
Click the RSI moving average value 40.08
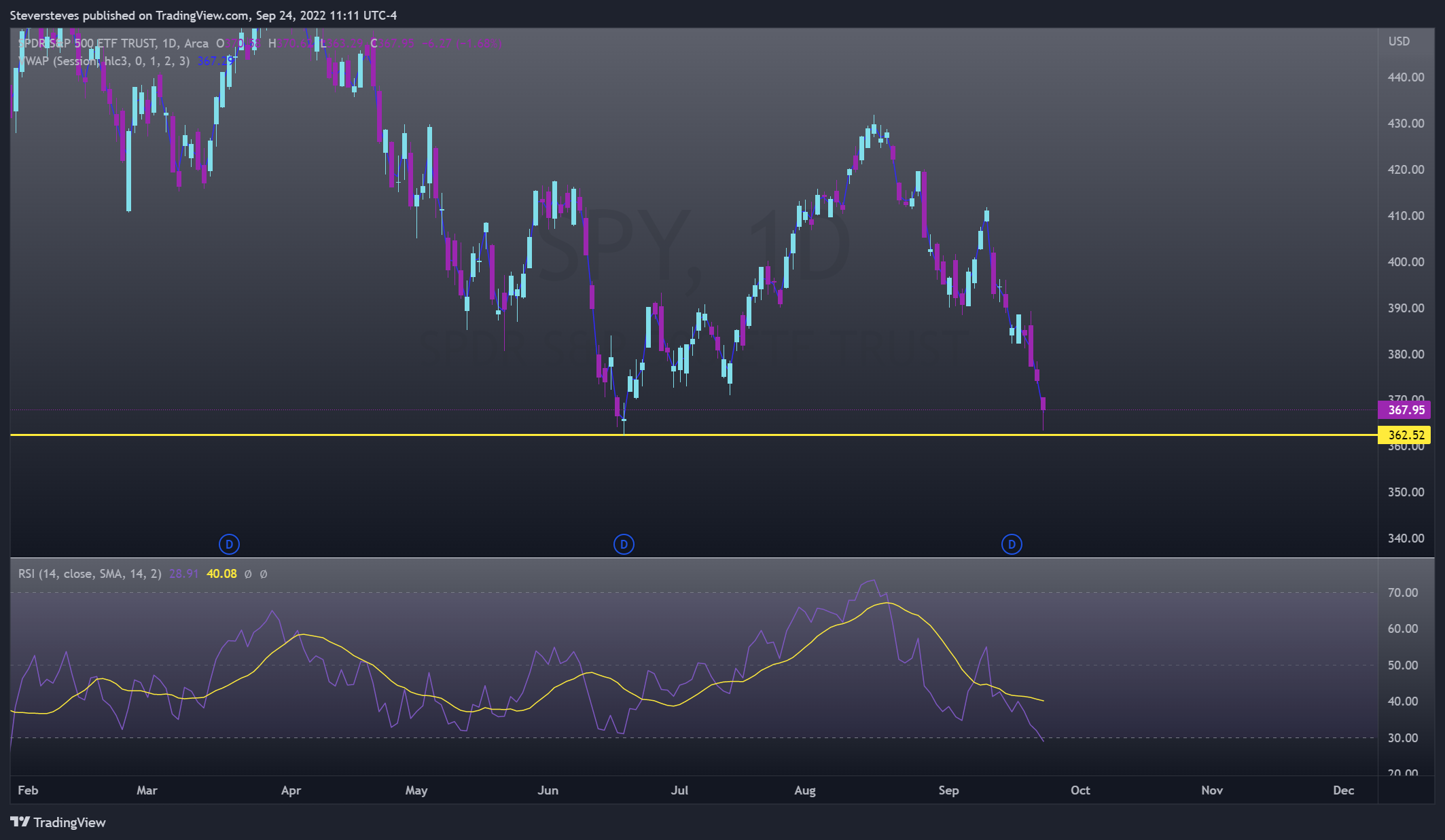pyautogui.click(x=221, y=574)
